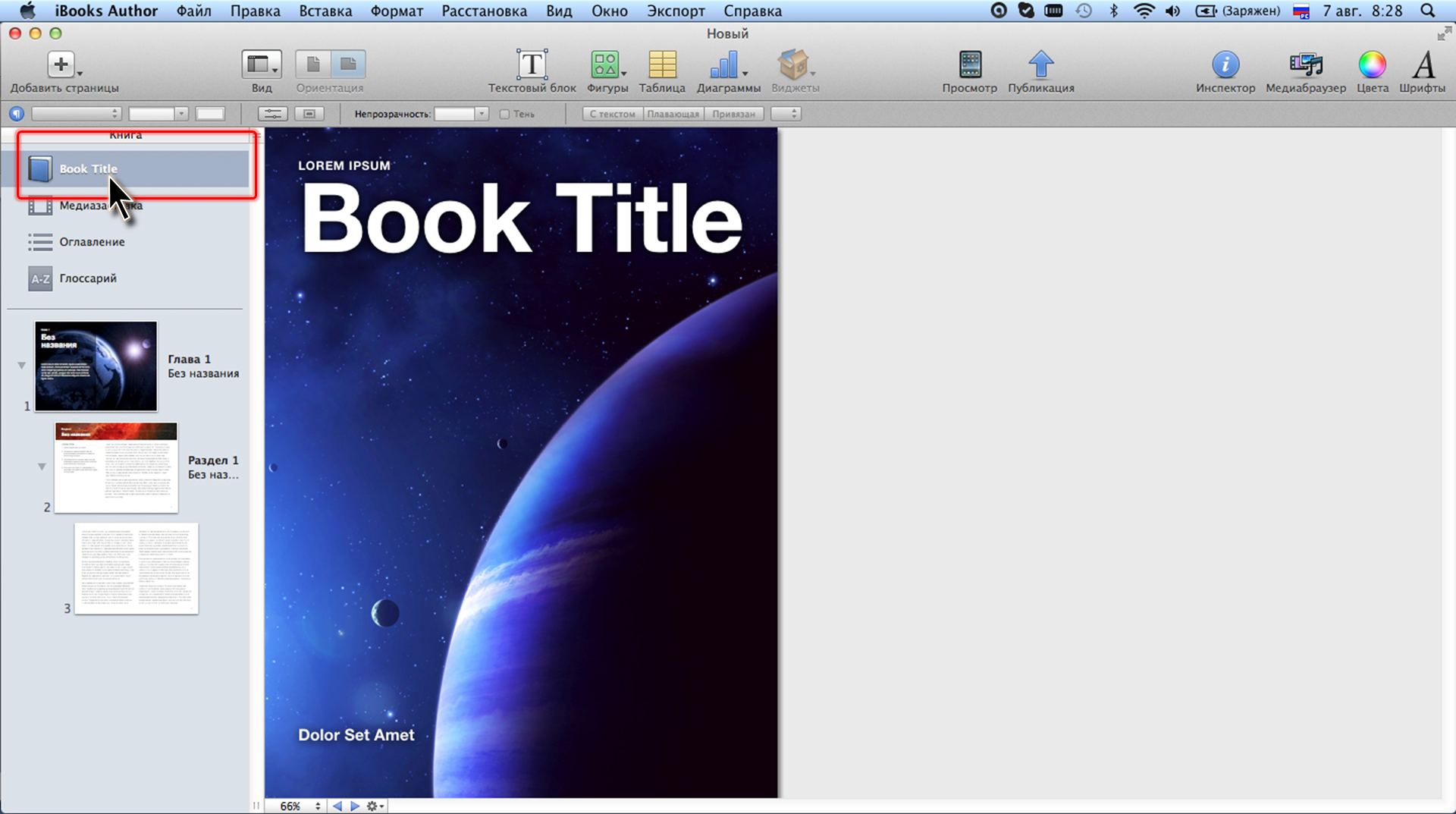Image resolution: width=1456 pixels, height=814 pixels.
Task: Open the Fonts (Шрифты) panel
Action: (1423, 64)
